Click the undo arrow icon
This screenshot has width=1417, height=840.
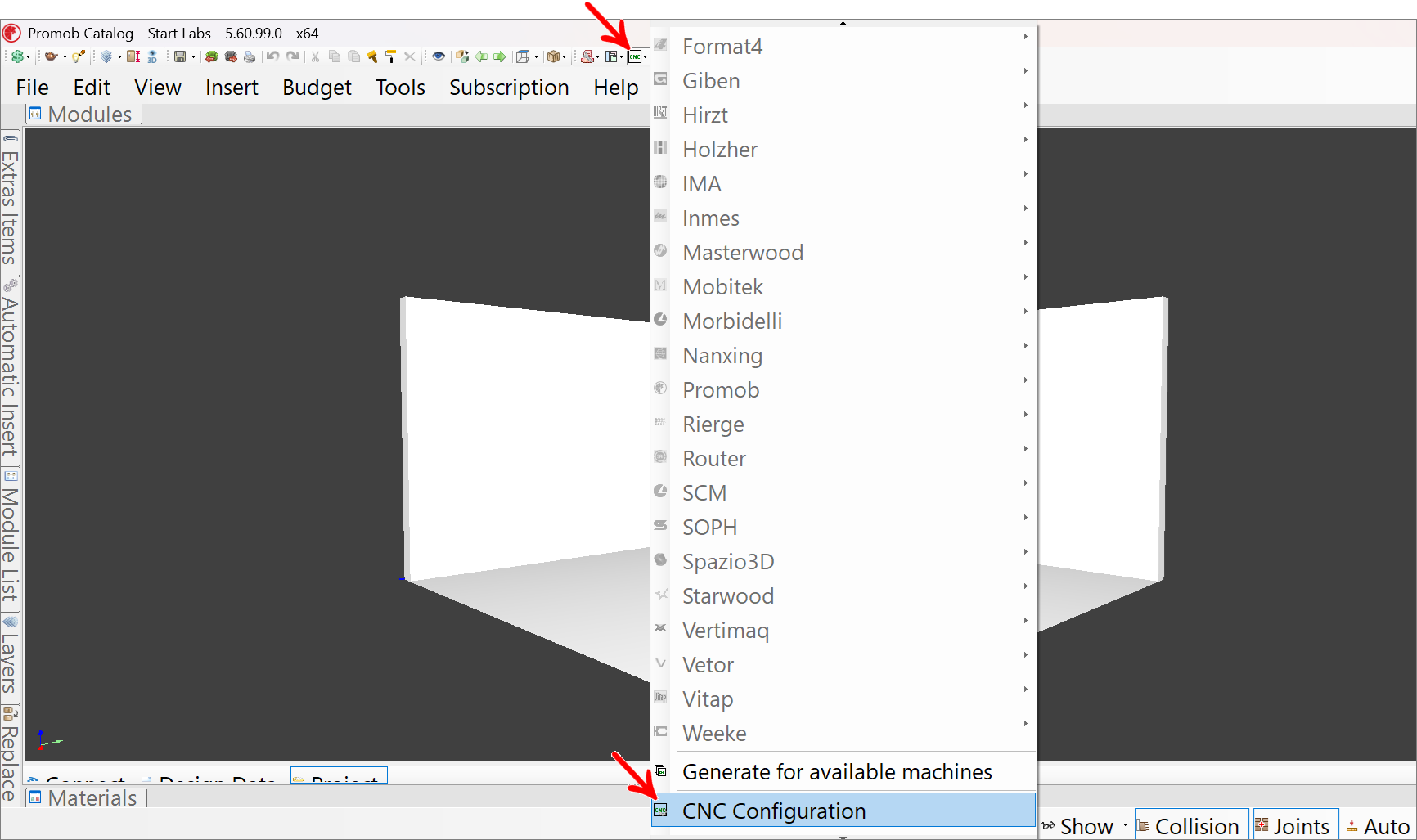coord(273,56)
